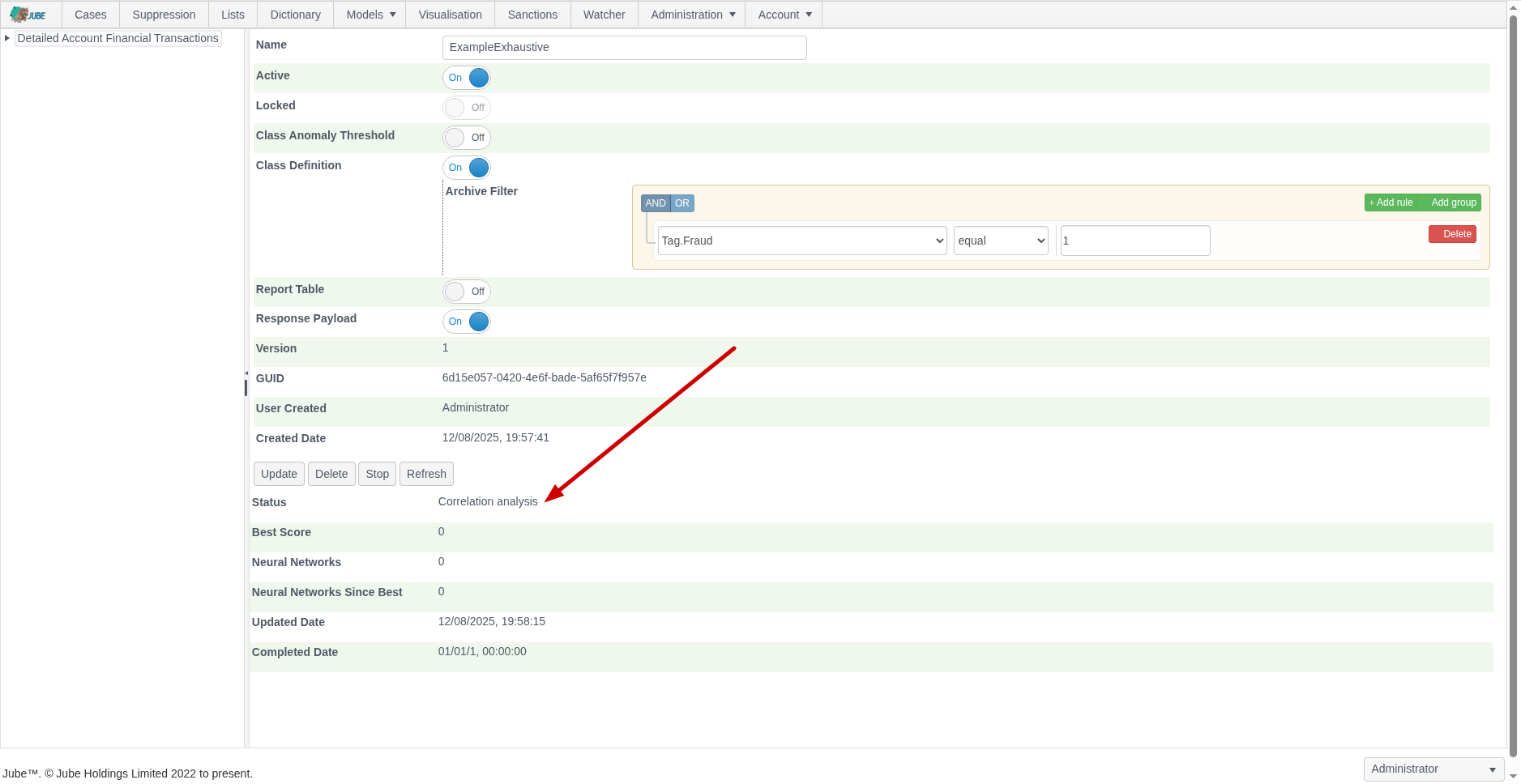Open the Tag.Fraud field dropdown
The image size is (1521, 784).
(802, 241)
